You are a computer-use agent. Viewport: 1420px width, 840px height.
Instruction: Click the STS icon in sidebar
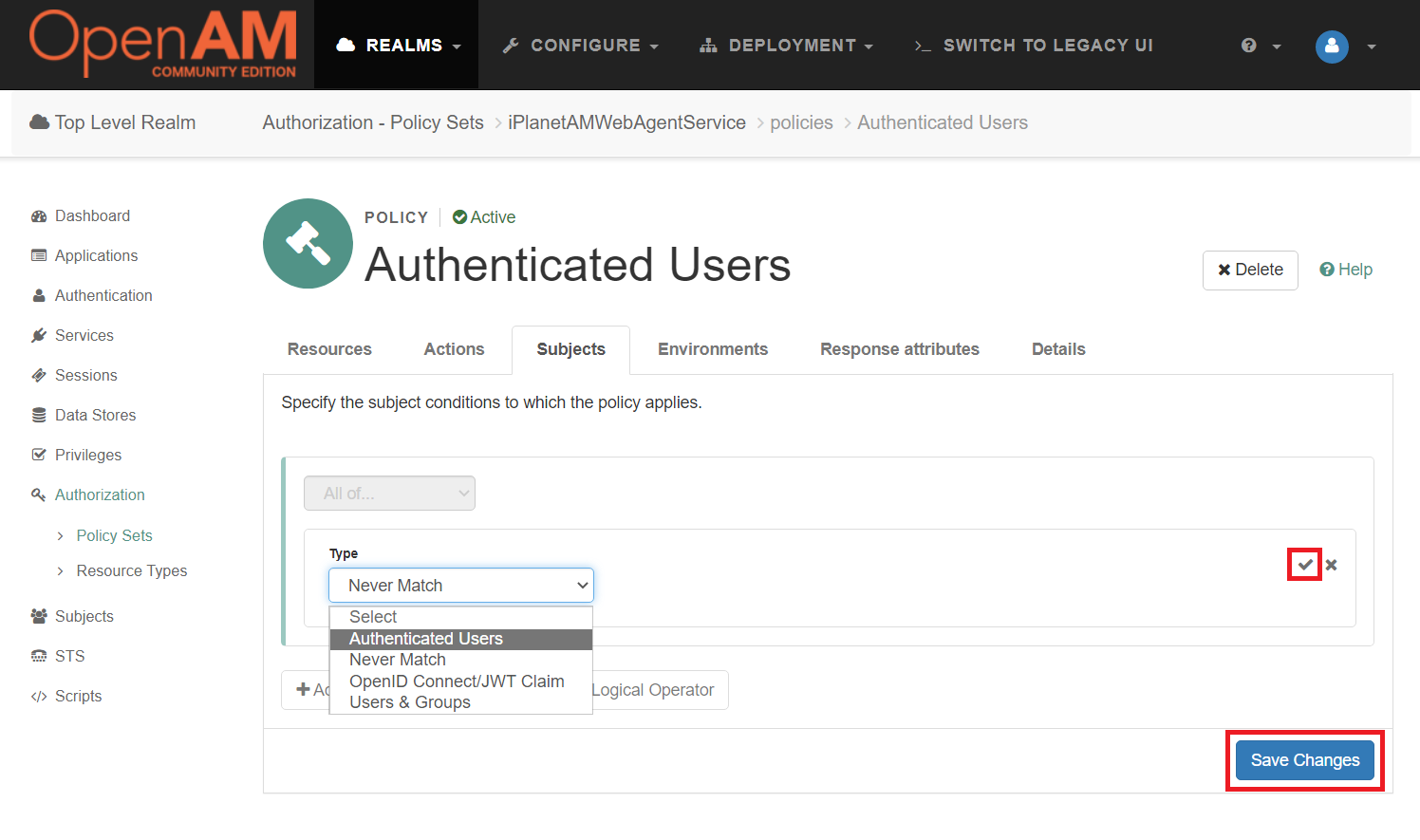[x=39, y=657]
